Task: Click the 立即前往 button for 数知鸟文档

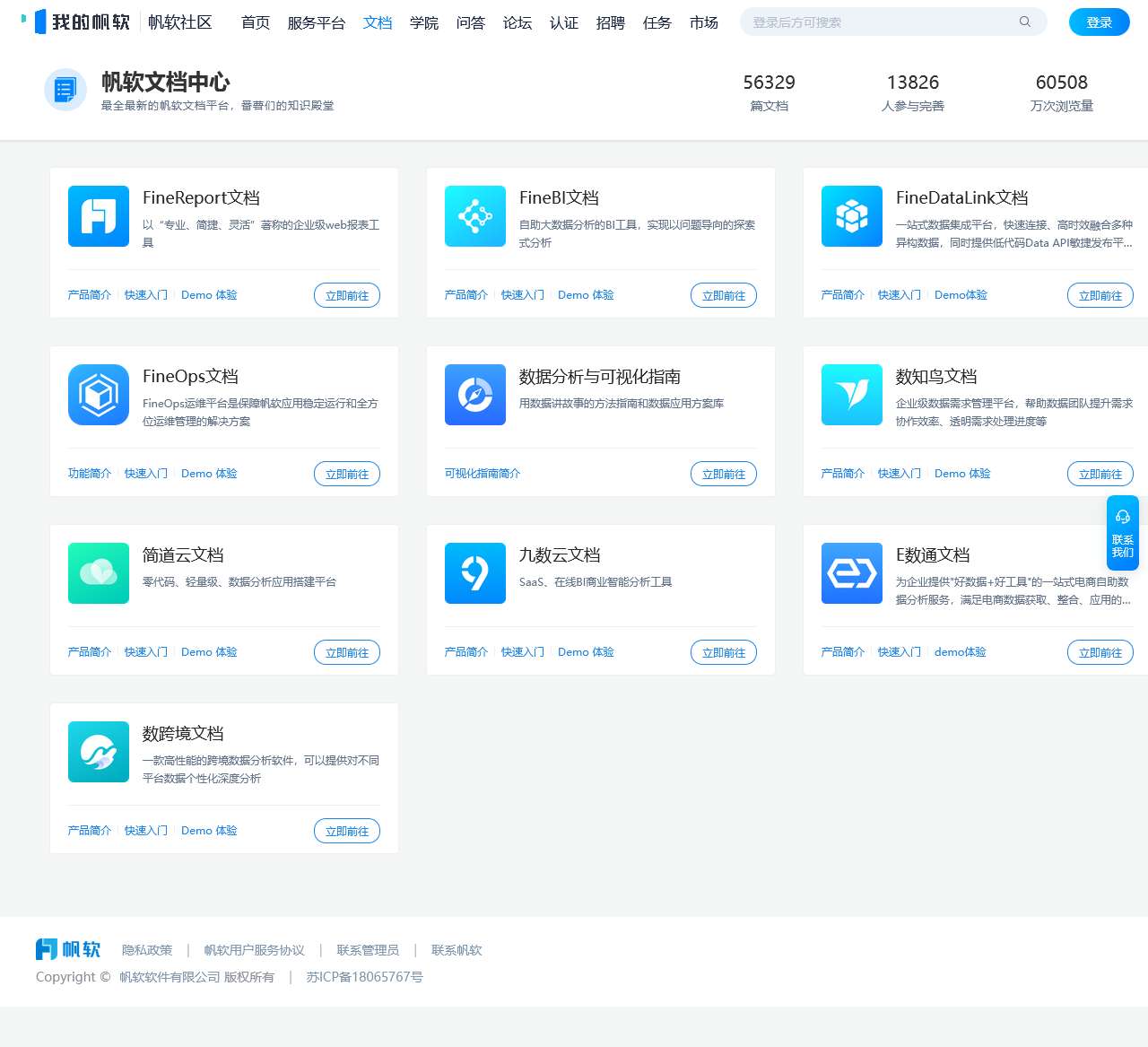Action: tap(1100, 474)
